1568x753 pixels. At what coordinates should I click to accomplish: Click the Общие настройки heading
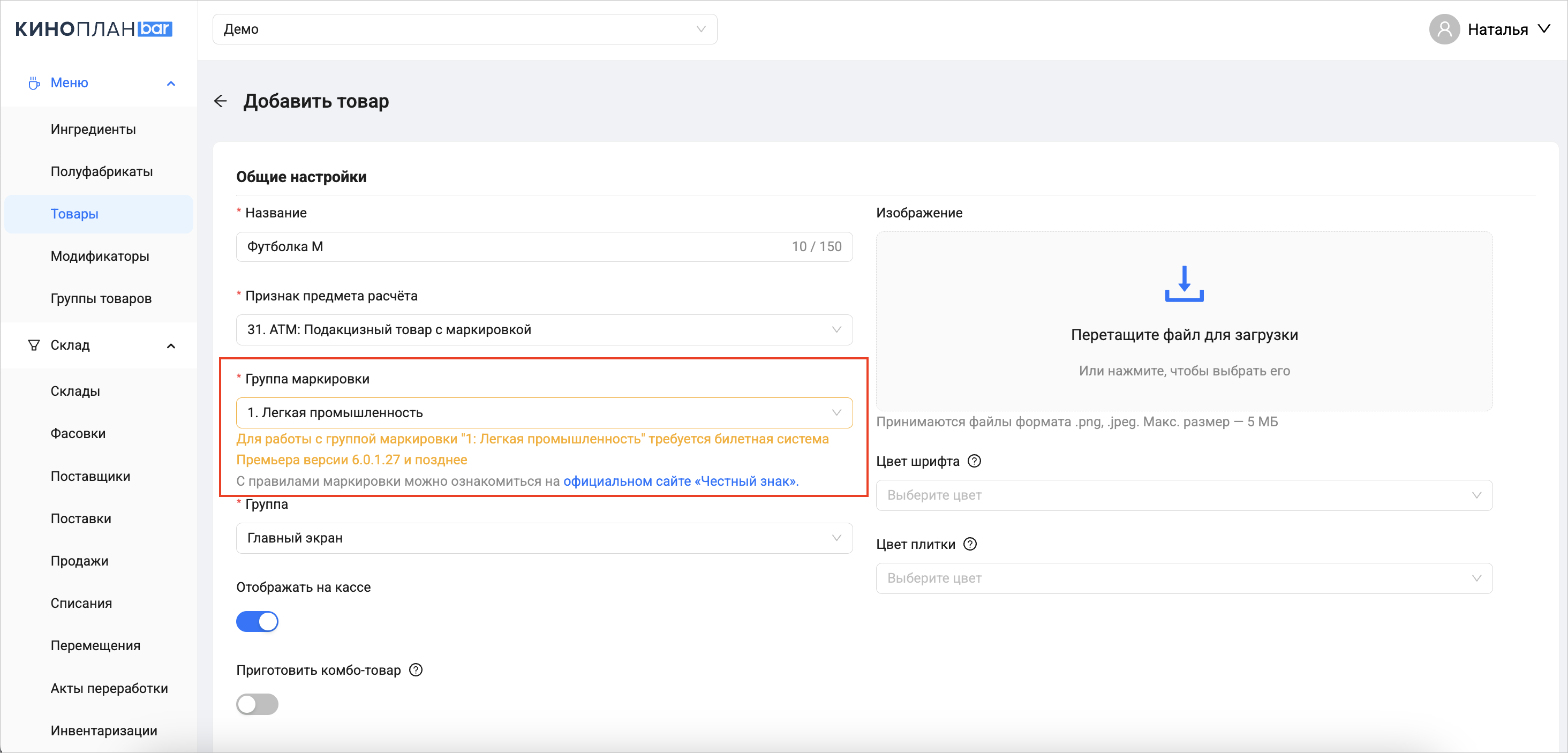click(x=301, y=177)
